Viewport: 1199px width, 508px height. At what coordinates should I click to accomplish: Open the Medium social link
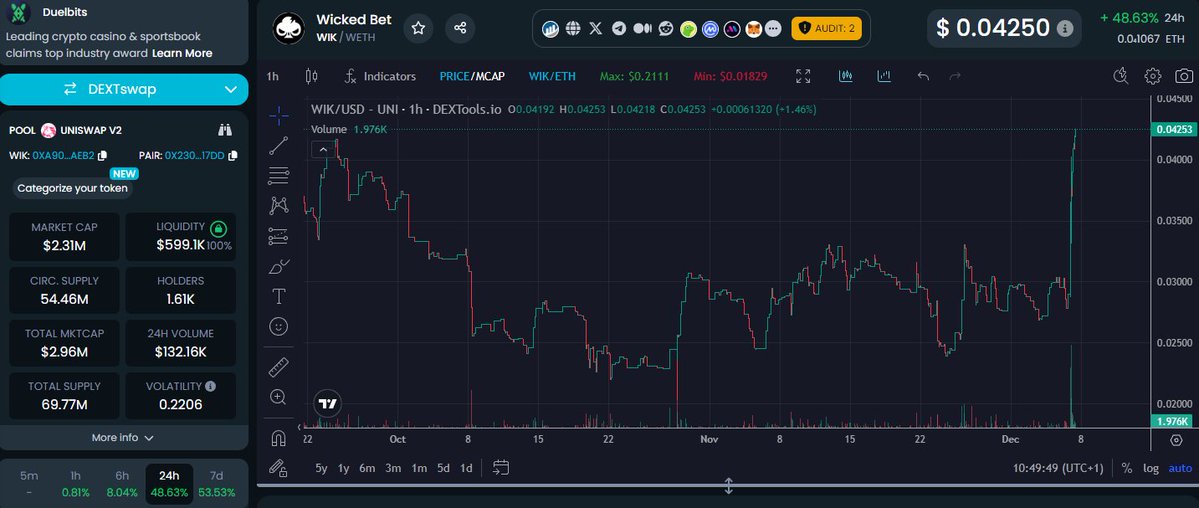643,29
